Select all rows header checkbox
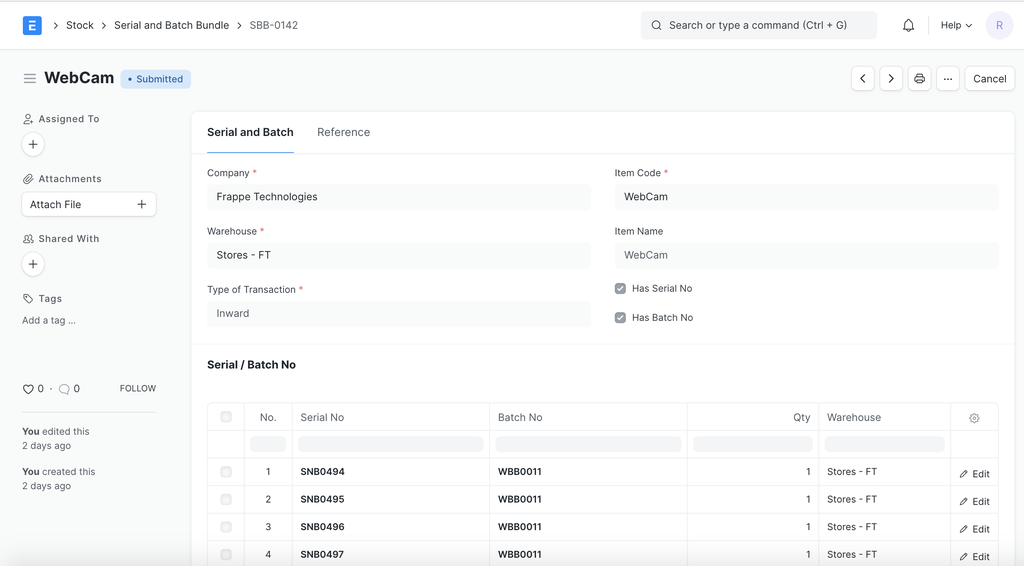 (x=226, y=417)
